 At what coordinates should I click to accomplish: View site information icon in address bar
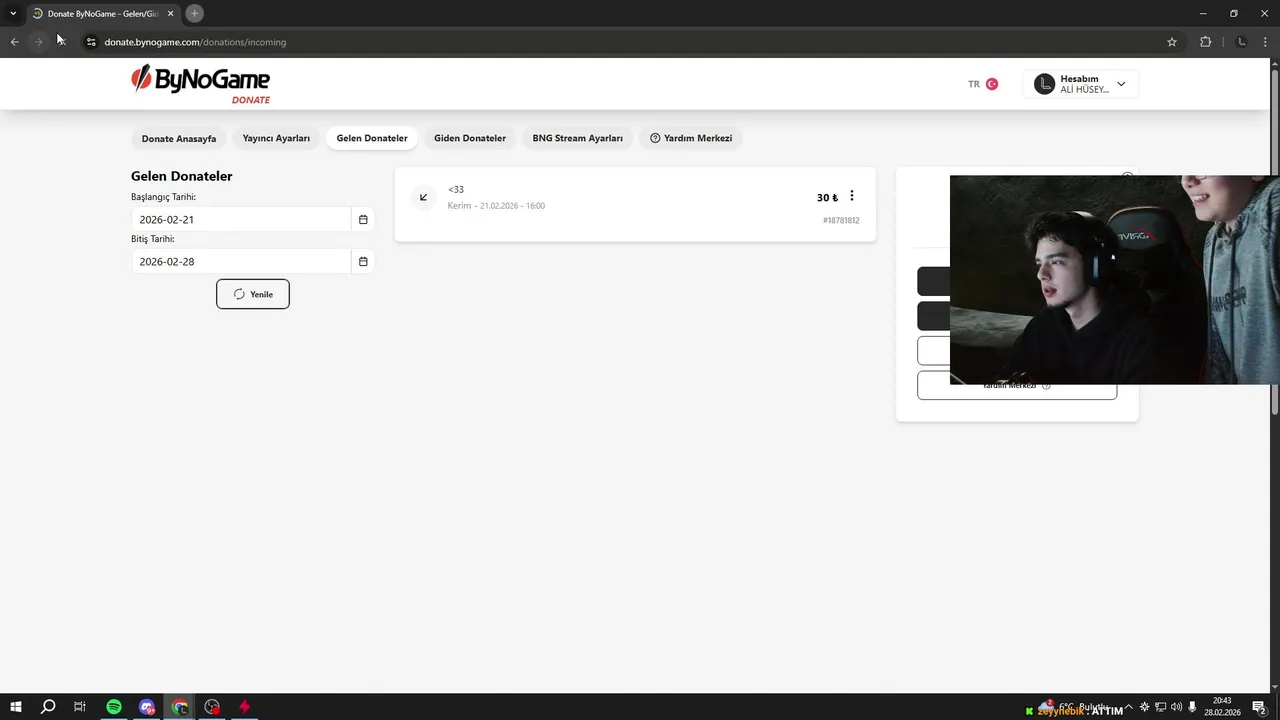(90, 42)
